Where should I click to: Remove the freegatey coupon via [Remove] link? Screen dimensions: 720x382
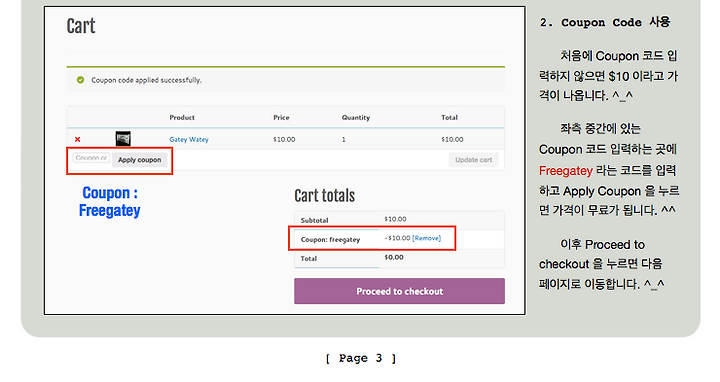tap(427, 238)
